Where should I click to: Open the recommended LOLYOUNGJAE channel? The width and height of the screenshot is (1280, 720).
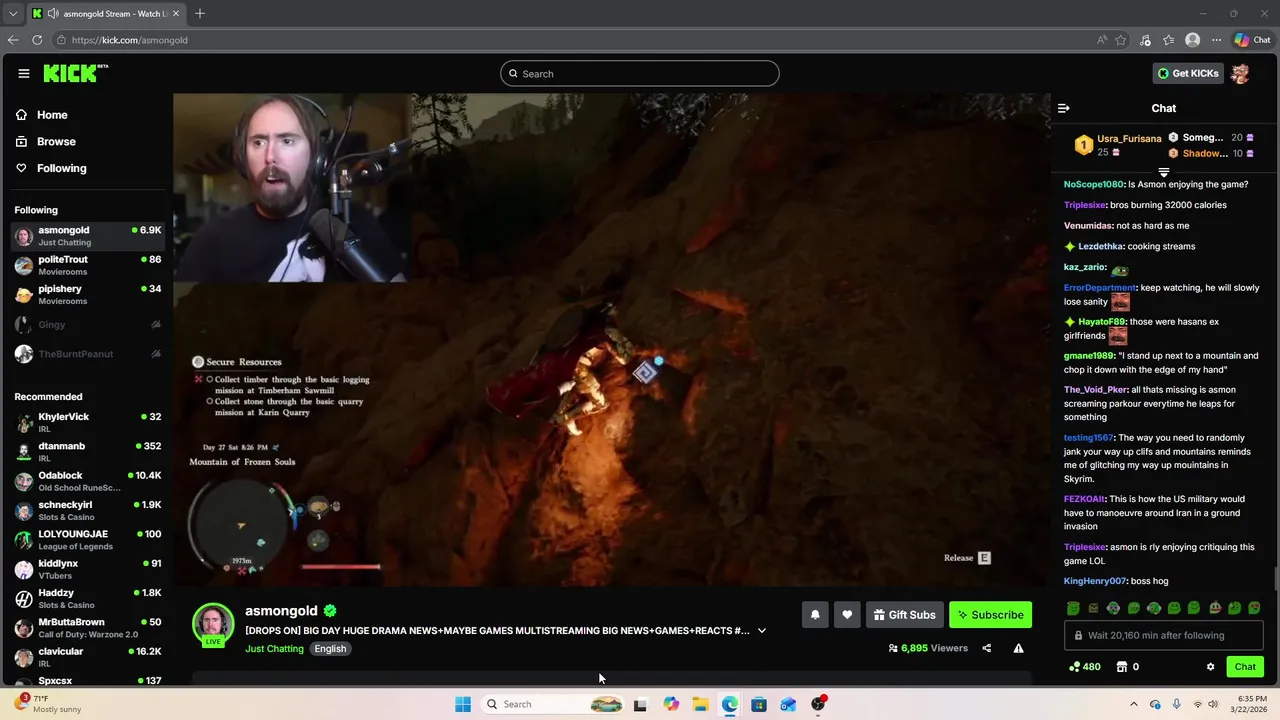click(x=87, y=540)
